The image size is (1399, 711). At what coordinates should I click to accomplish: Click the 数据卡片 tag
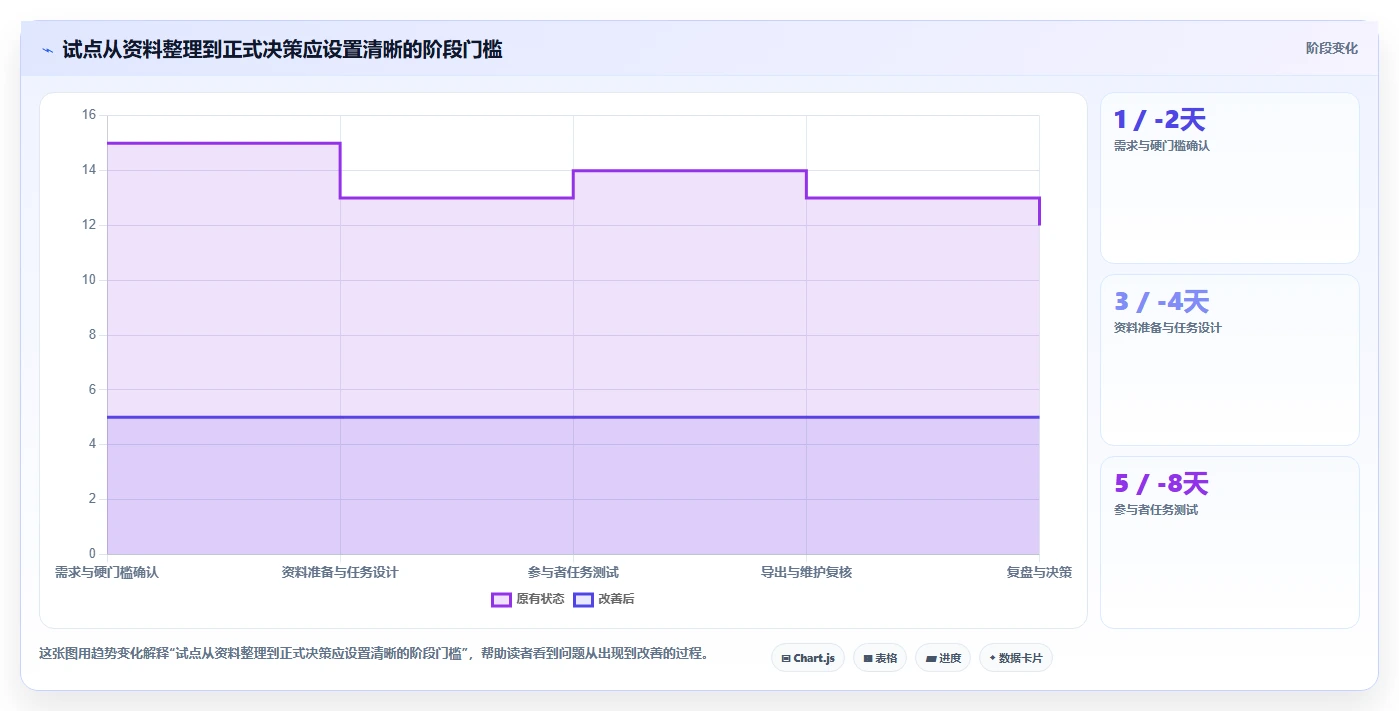1016,658
